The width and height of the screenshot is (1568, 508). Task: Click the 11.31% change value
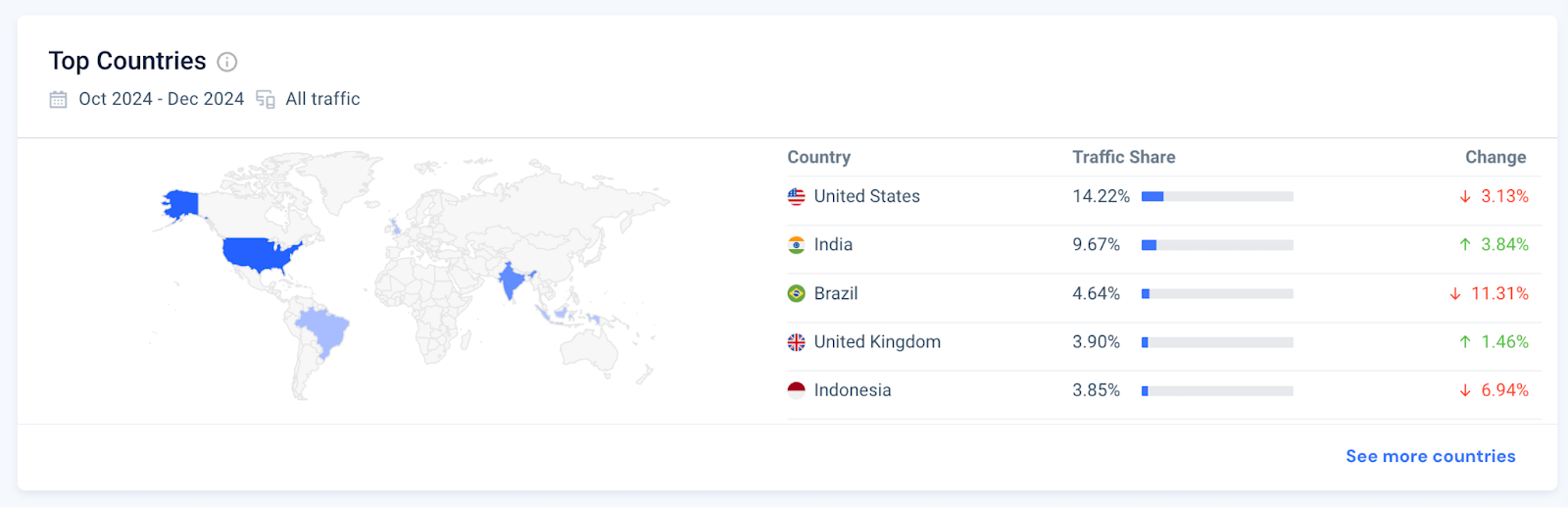click(x=1499, y=293)
